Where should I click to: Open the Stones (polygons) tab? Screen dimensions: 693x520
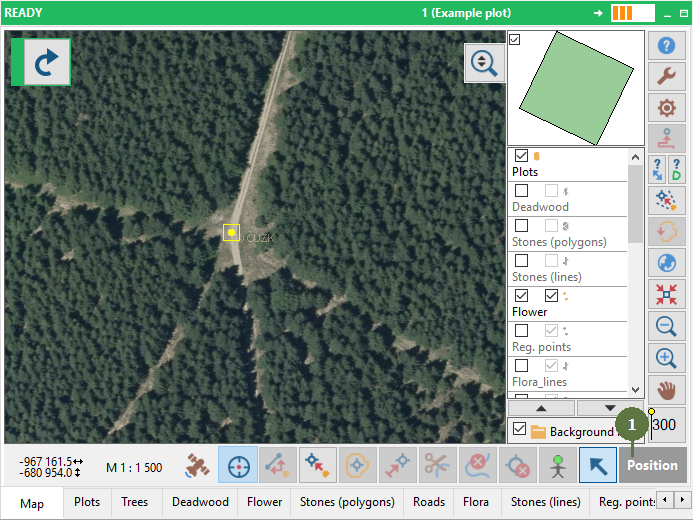(347, 502)
